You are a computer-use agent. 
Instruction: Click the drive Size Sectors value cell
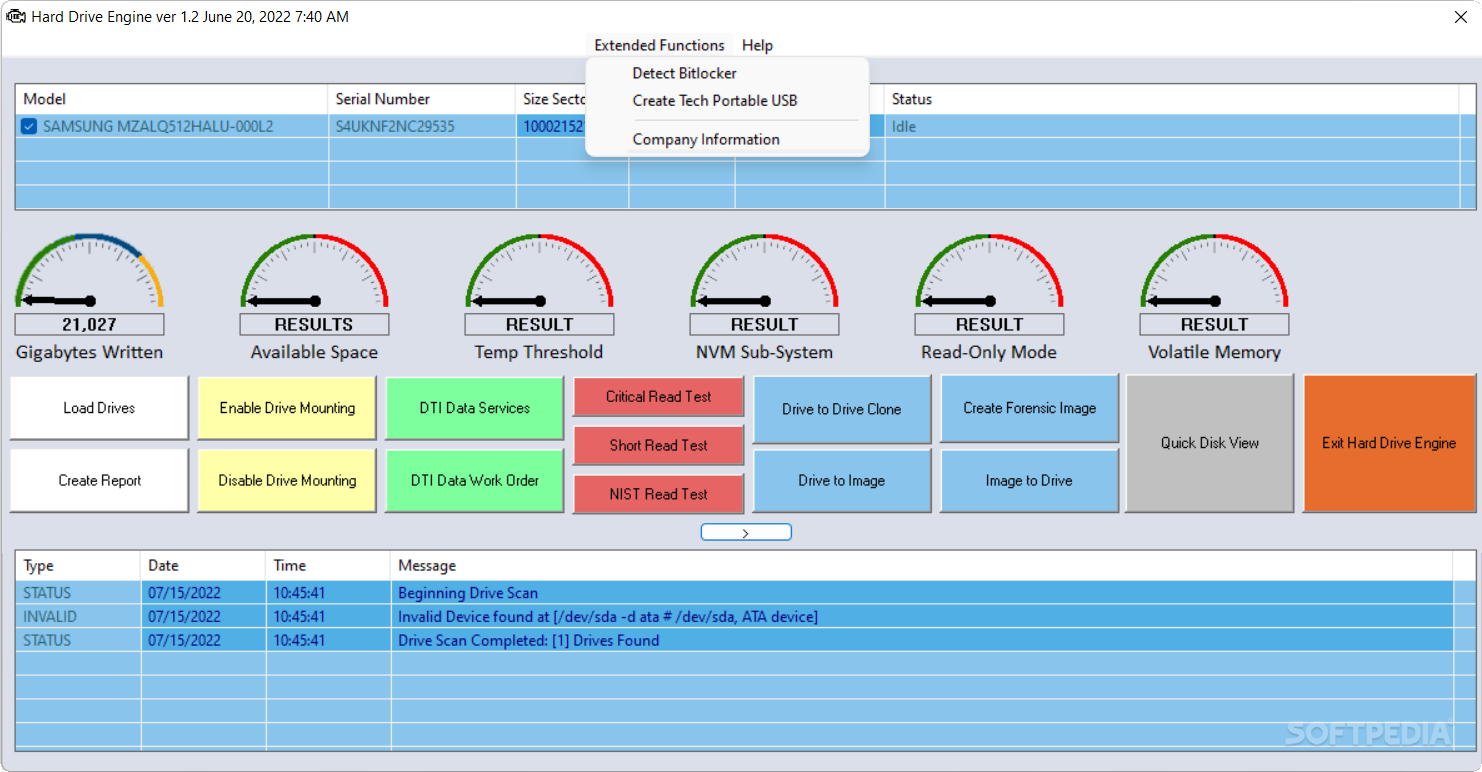pos(552,127)
